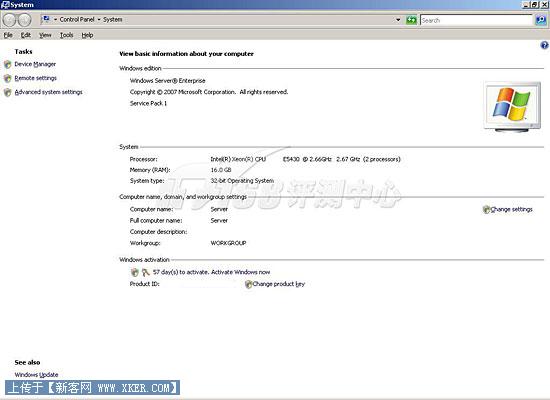550x400 pixels.
Task: Click the Windows logo monitor image
Action: (512, 107)
